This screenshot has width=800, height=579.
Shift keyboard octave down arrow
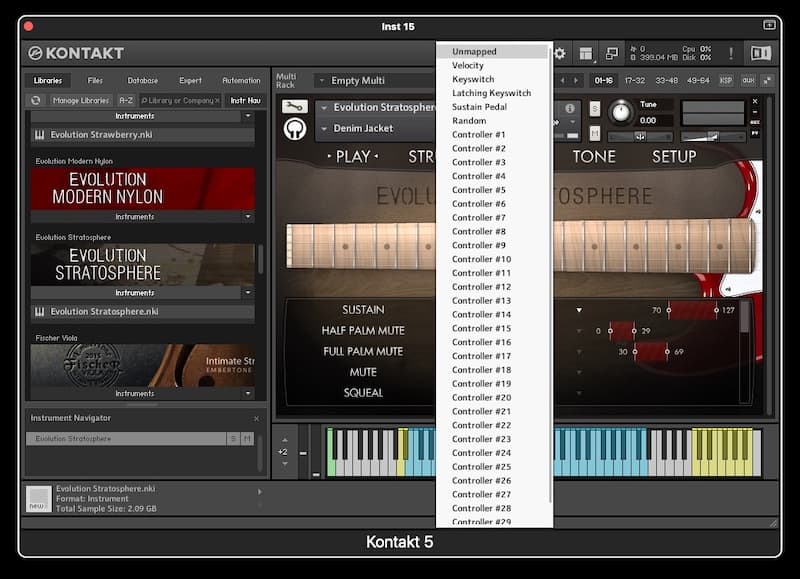[x=285, y=464]
